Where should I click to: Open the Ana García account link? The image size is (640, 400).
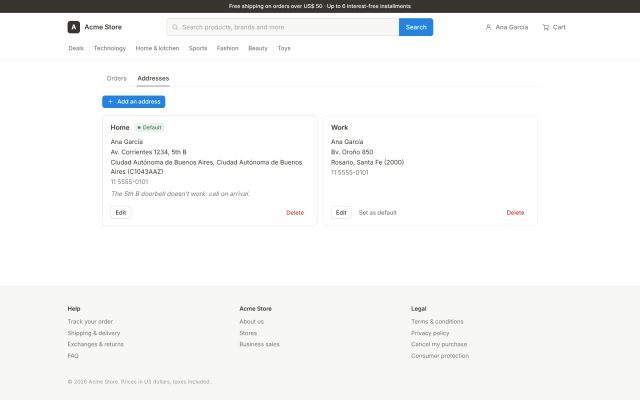pos(507,27)
